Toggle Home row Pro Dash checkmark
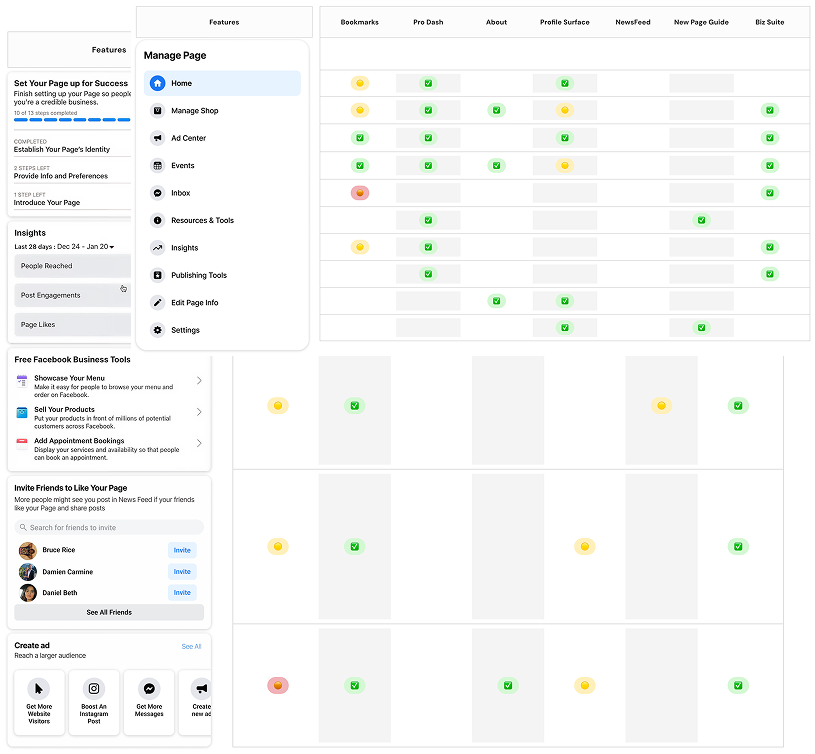Viewport: 815px width, 754px height. point(428,83)
